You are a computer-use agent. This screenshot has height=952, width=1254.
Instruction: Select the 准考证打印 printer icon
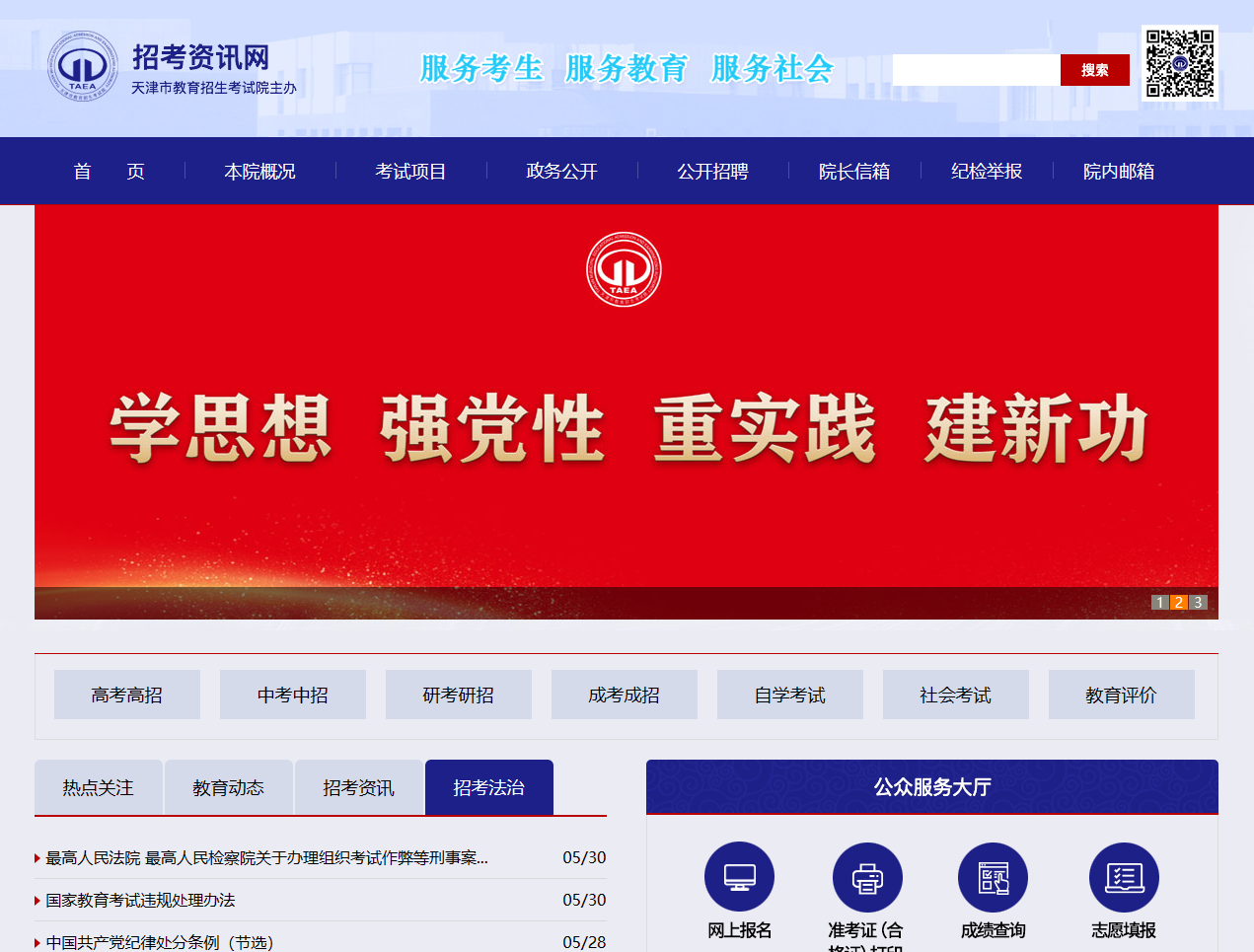(866, 874)
